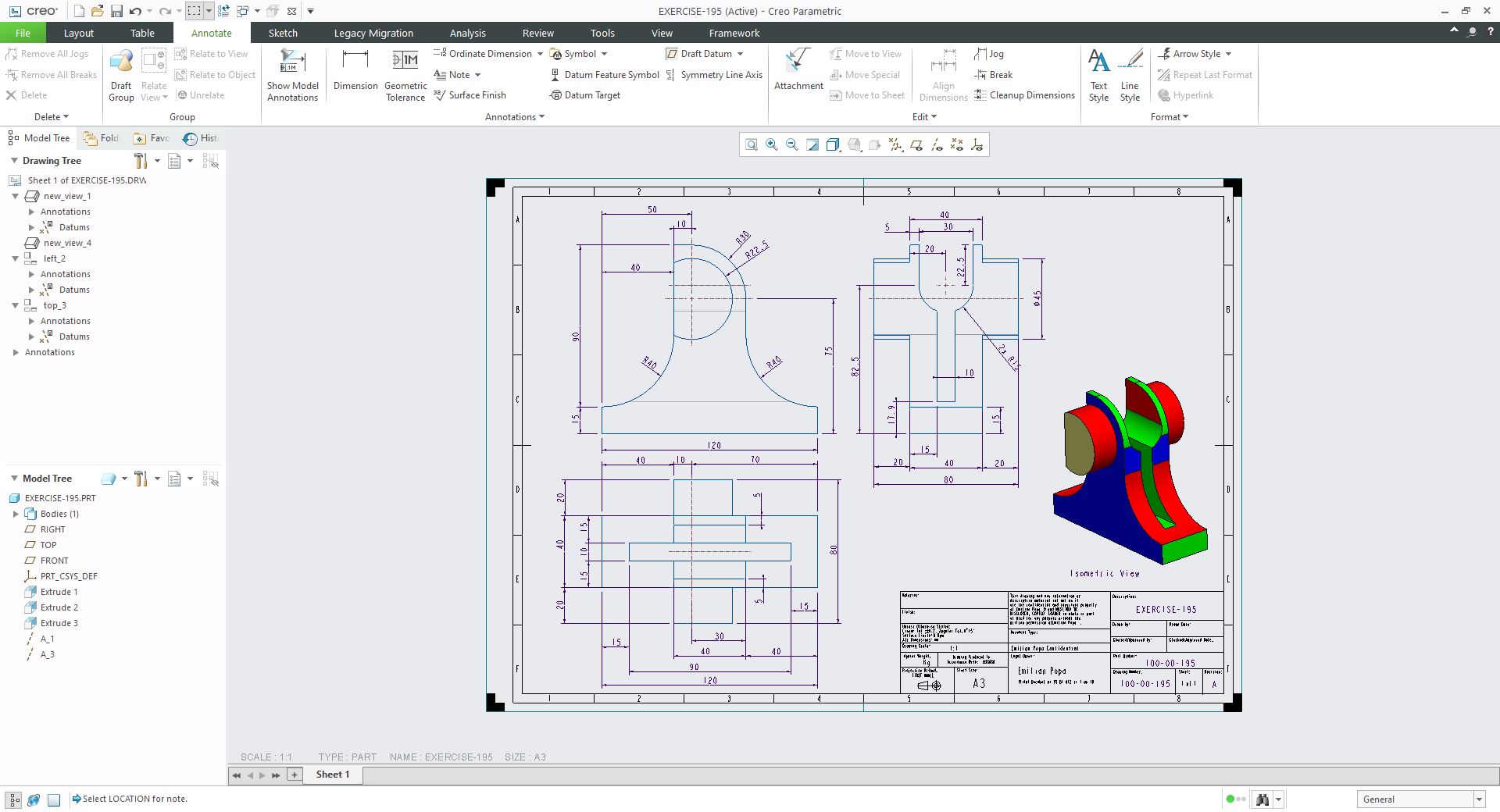Select the Sheet 1 tab
Viewport: 1500px width, 812px height.
[x=333, y=775]
